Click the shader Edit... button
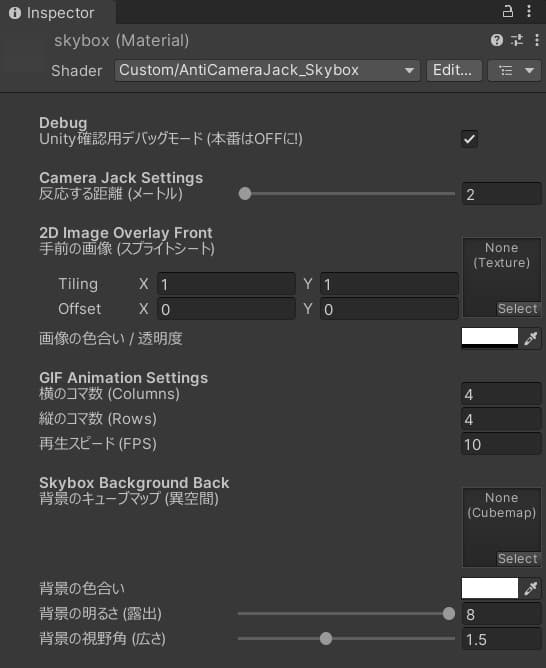Viewport: 546px width, 668px height. click(x=454, y=70)
